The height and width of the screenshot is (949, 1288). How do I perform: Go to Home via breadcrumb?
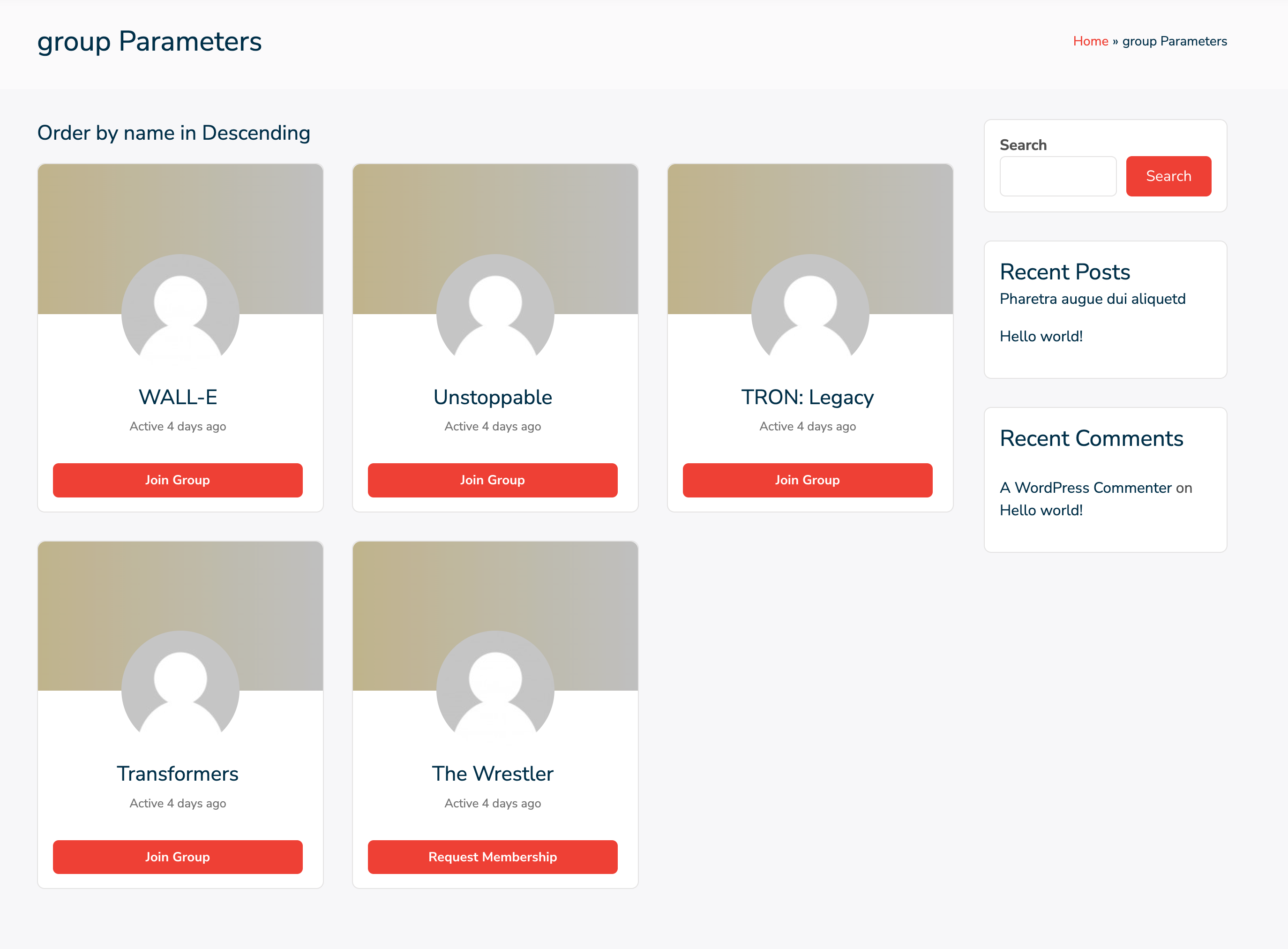pyautogui.click(x=1090, y=41)
